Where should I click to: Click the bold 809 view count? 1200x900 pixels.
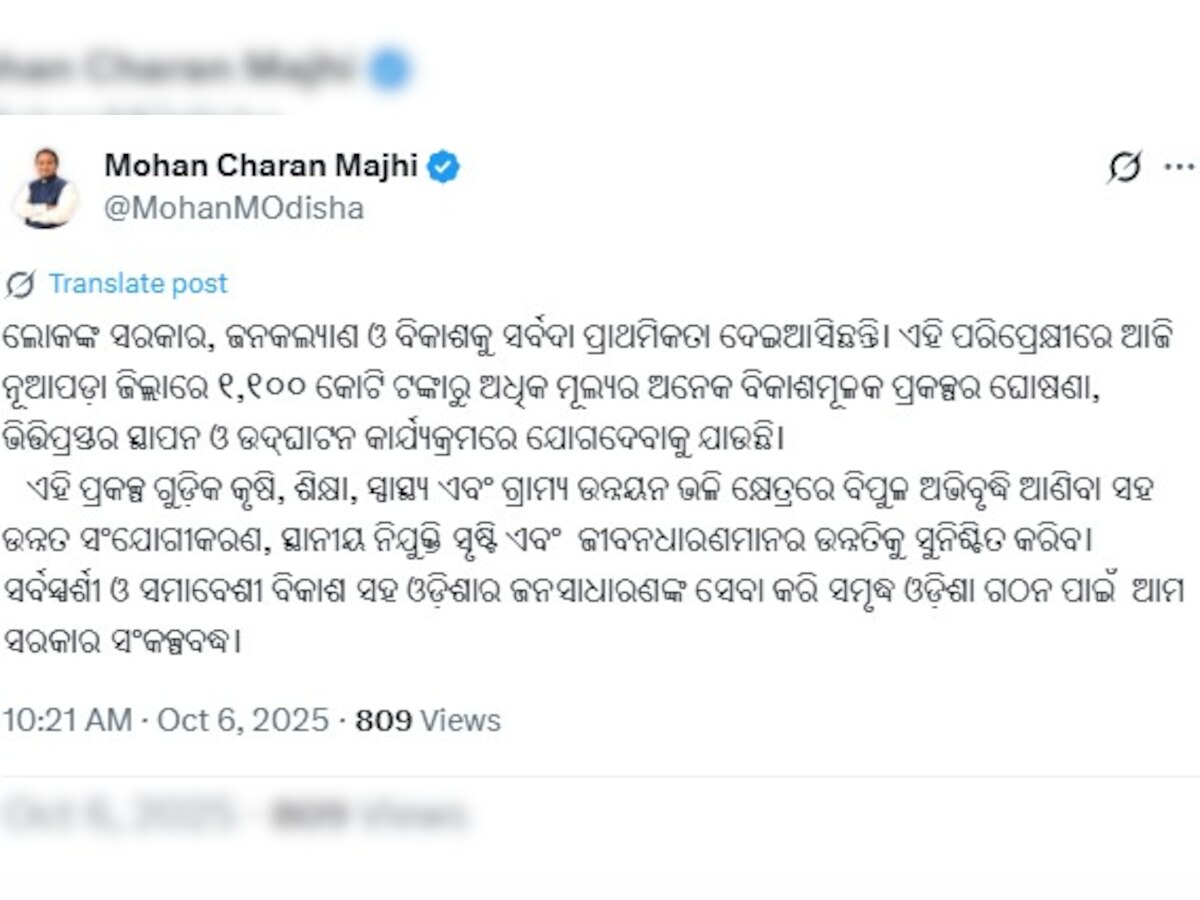tap(384, 720)
